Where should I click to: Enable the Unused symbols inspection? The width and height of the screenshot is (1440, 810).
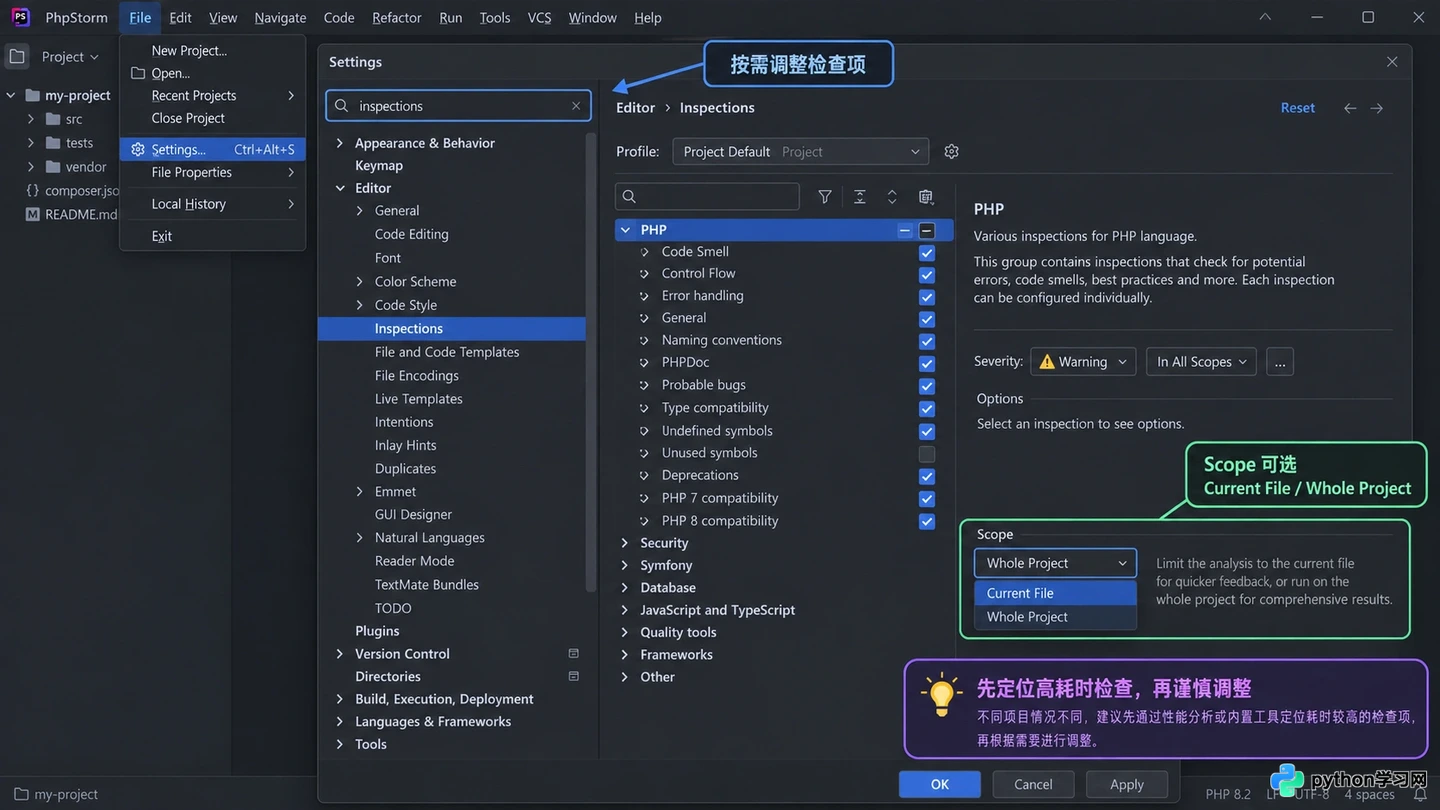927,453
